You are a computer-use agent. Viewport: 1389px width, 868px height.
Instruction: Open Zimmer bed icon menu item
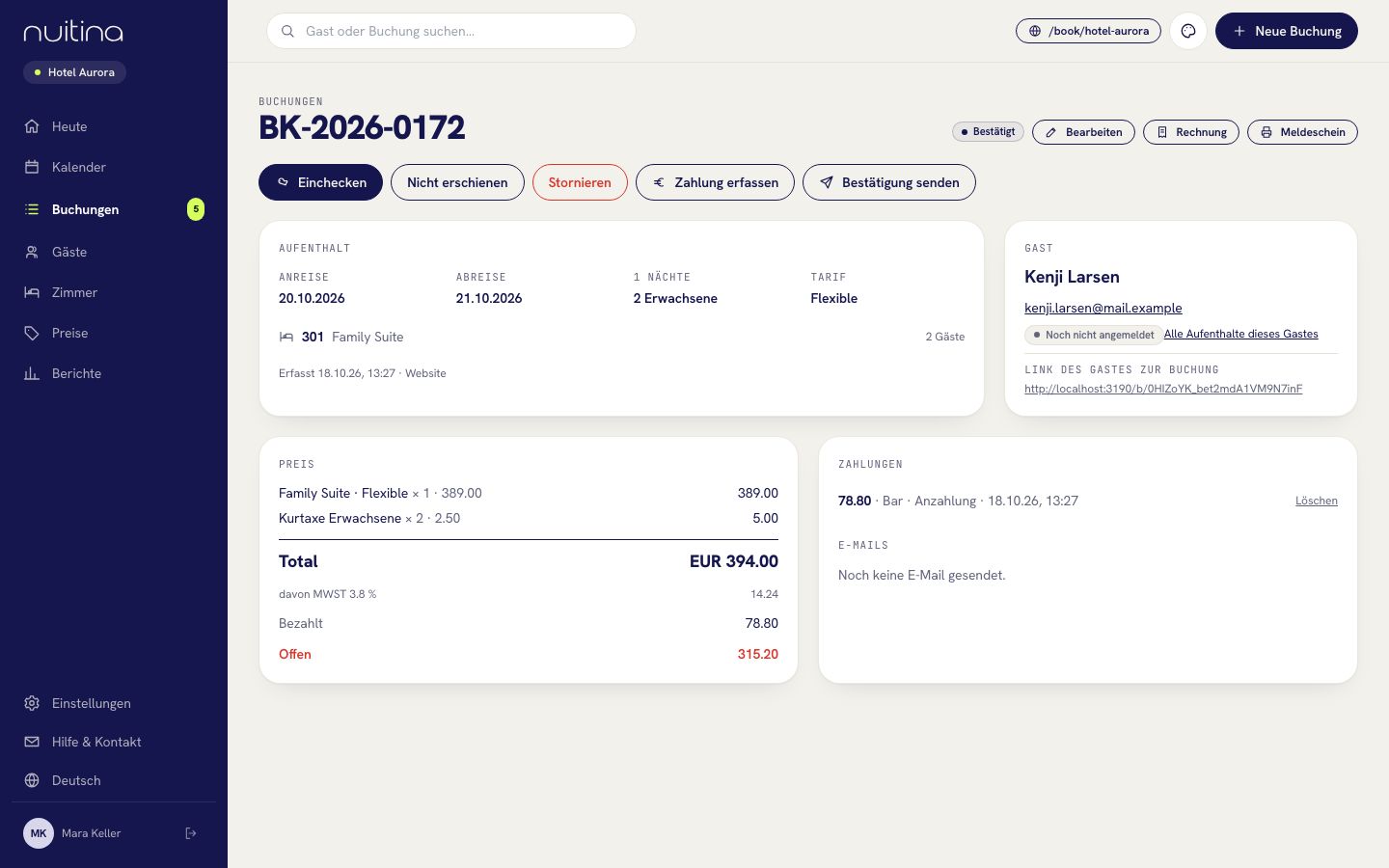(114, 292)
